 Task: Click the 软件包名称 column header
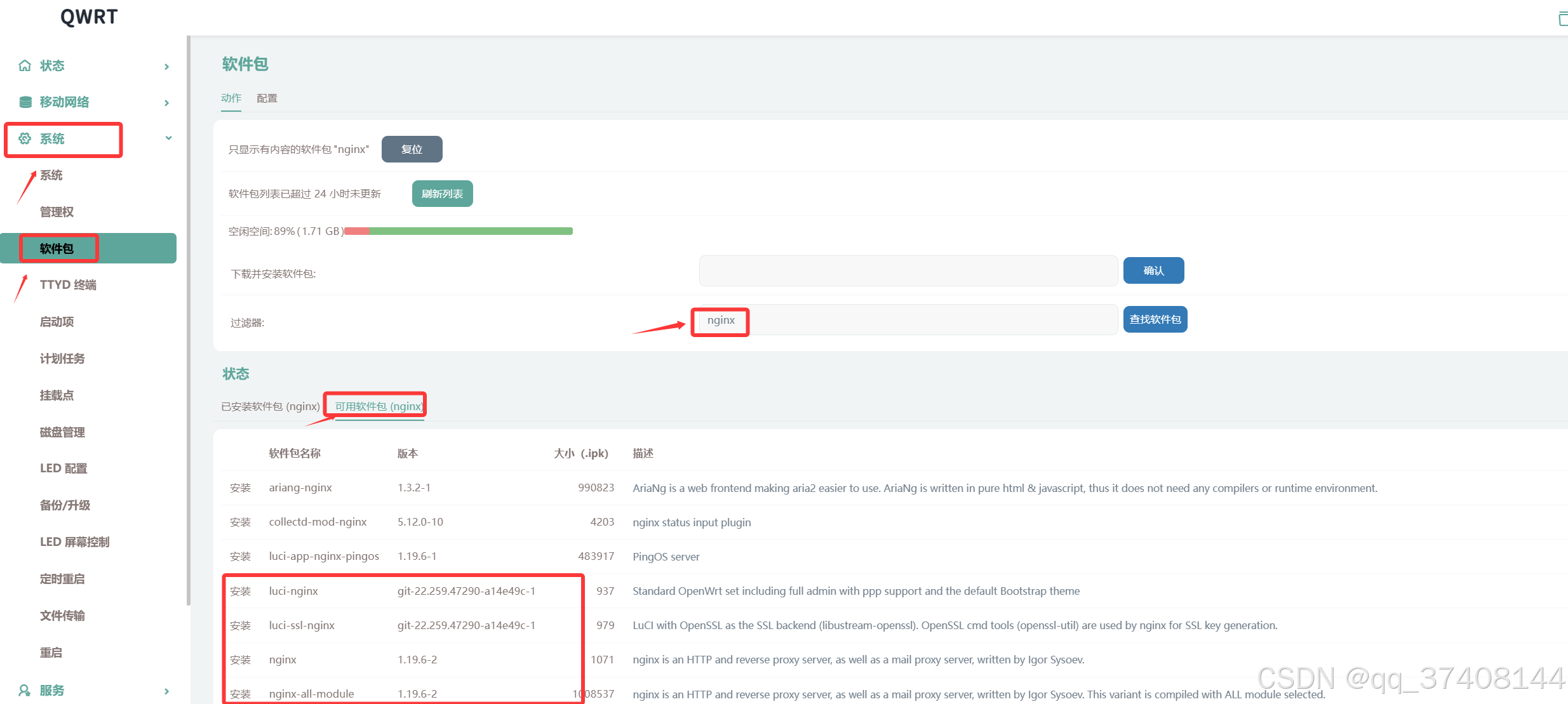pyautogui.click(x=295, y=453)
